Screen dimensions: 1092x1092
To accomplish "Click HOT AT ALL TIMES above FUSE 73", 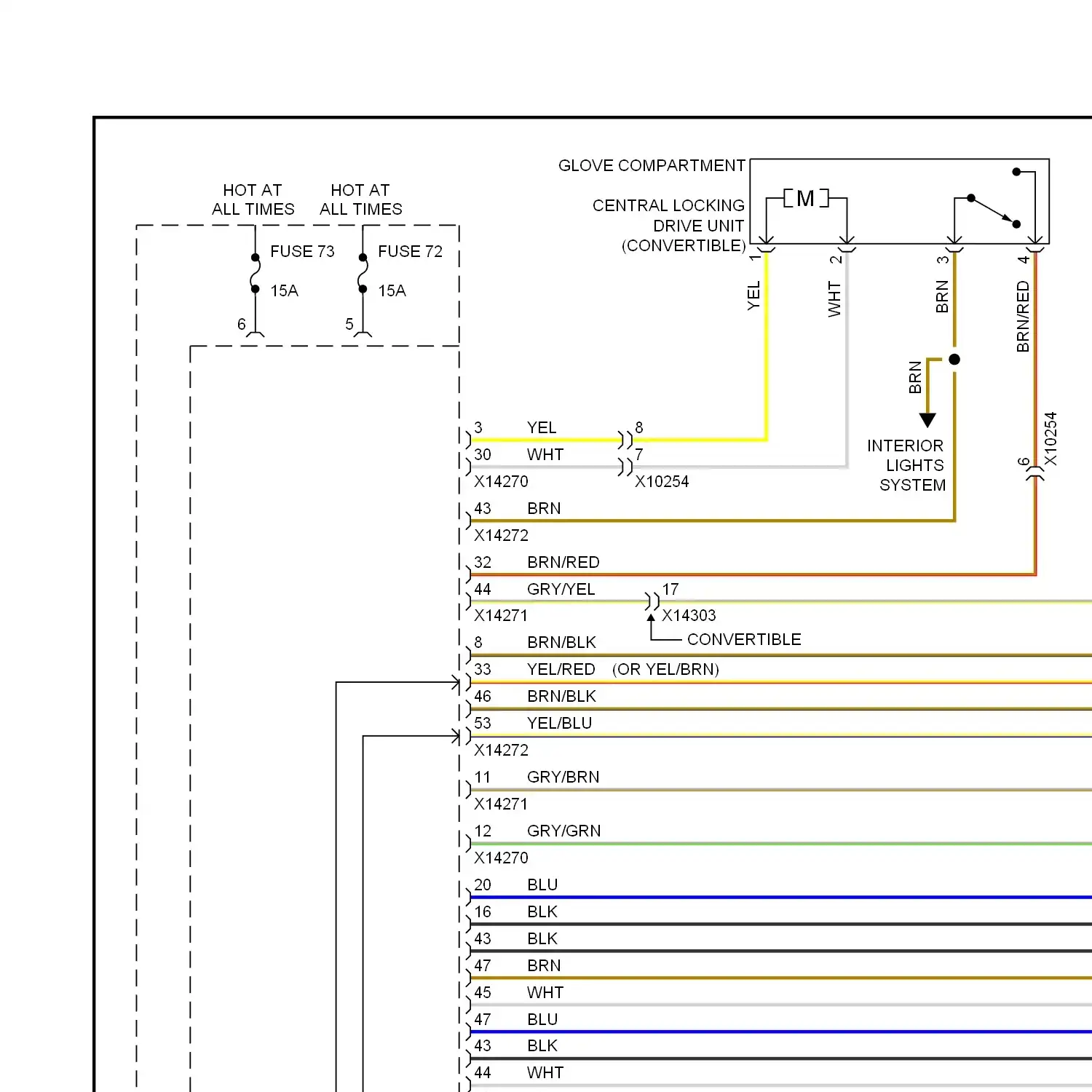I will [x=253, y=199].
